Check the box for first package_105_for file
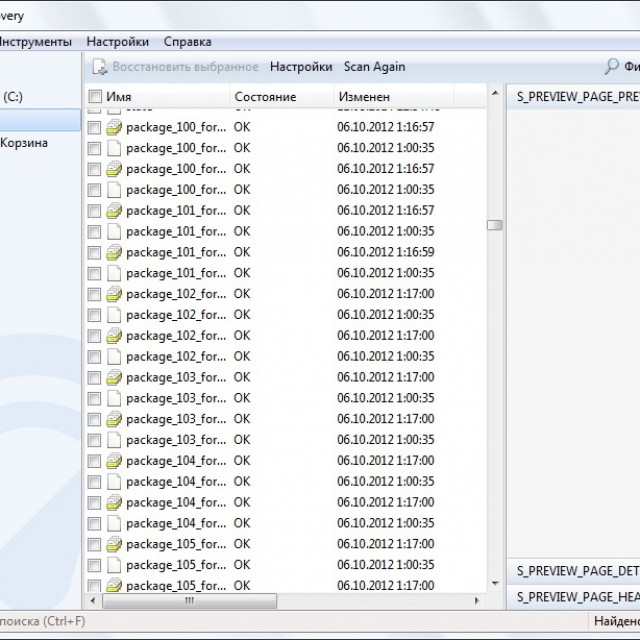 click(x=95, y=544)
